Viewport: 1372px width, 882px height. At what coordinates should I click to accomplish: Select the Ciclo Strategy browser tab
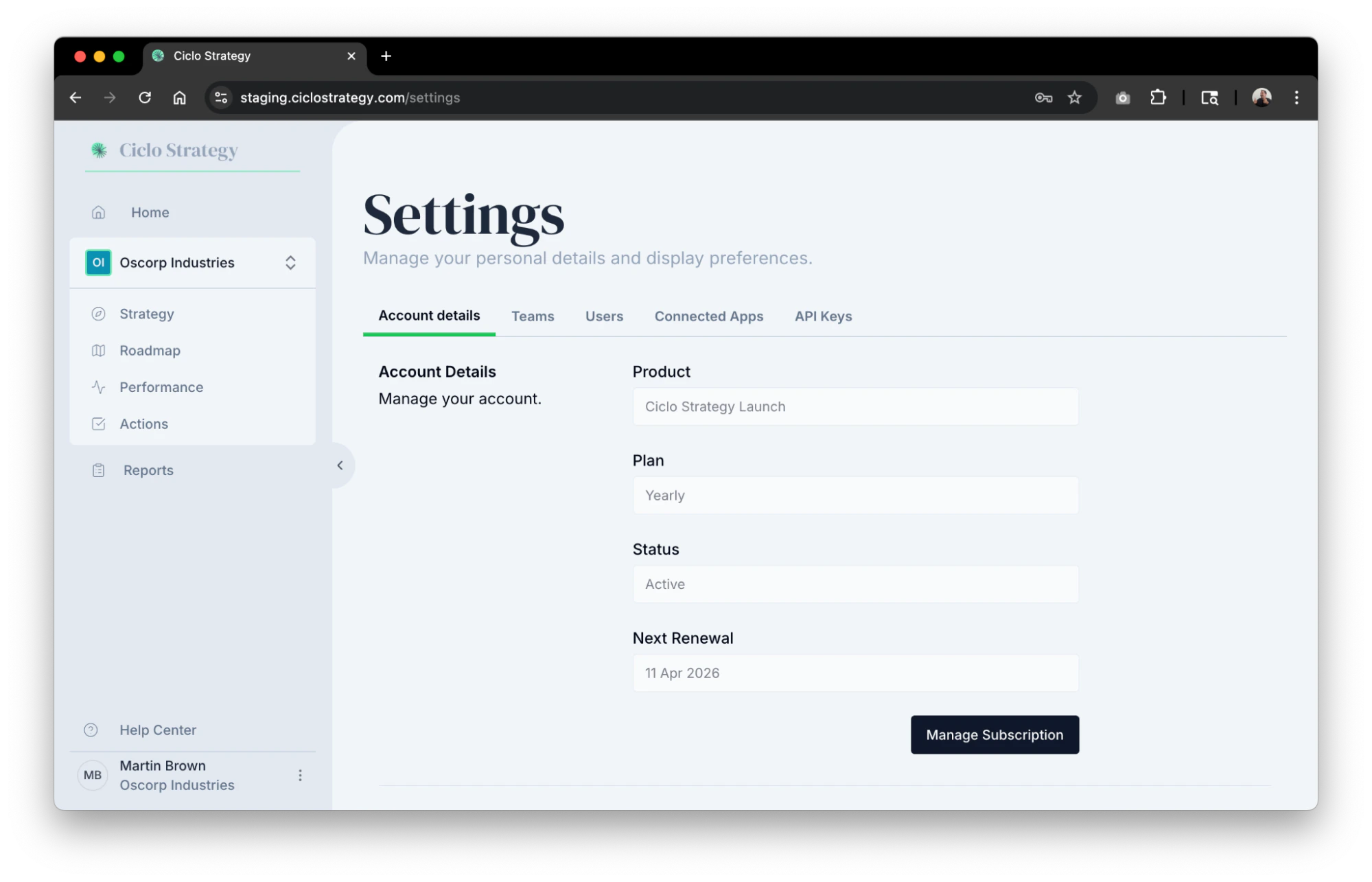254,56
